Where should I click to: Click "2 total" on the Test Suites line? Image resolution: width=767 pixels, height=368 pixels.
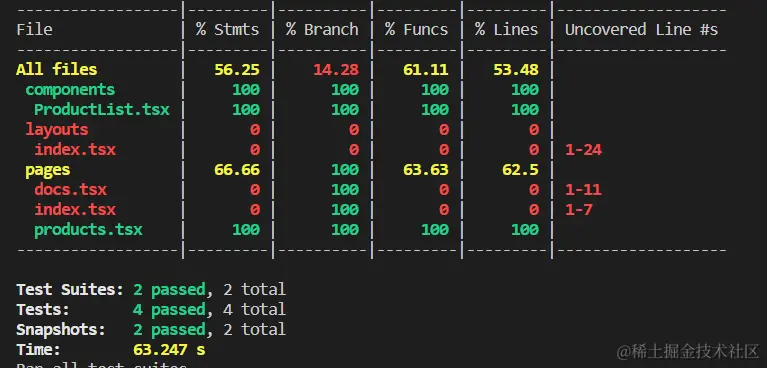pyautogui.click(x=255, y=290)
